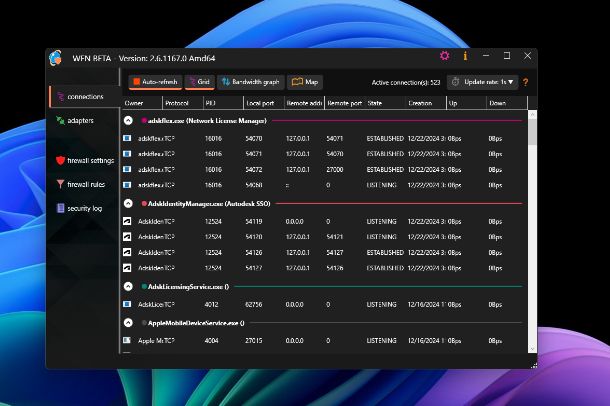Screen dimensions: 610x406
Task: Click the AdskLice row app icon
Action: tap(127, 304)
